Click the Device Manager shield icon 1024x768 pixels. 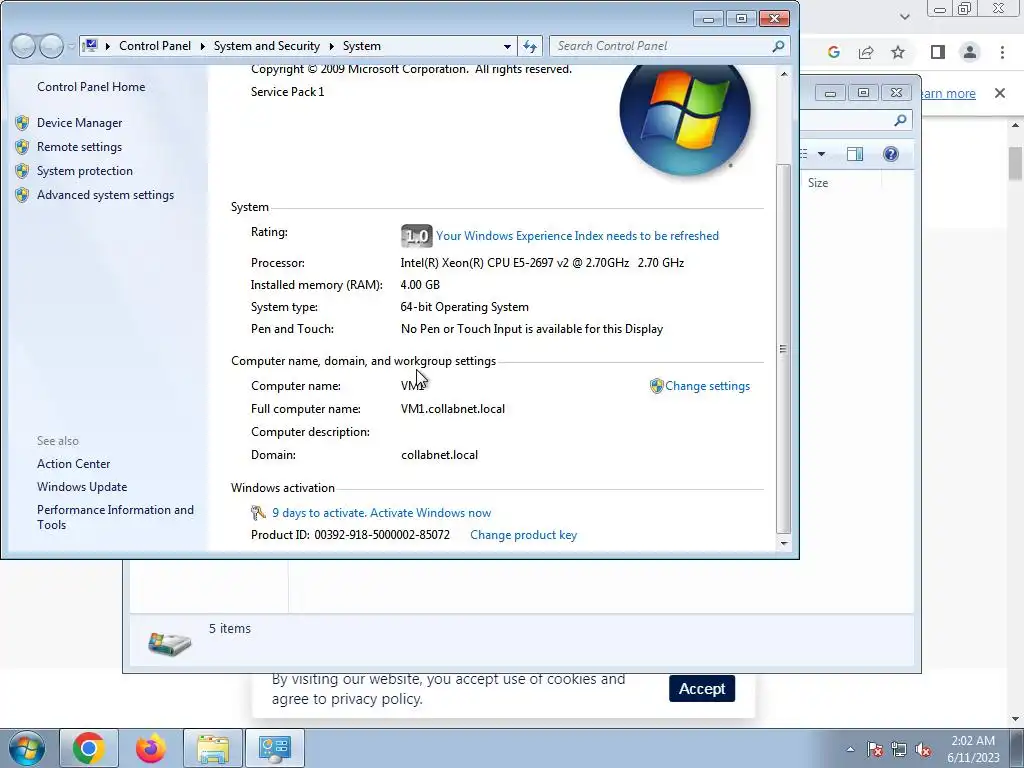[22, 123]
